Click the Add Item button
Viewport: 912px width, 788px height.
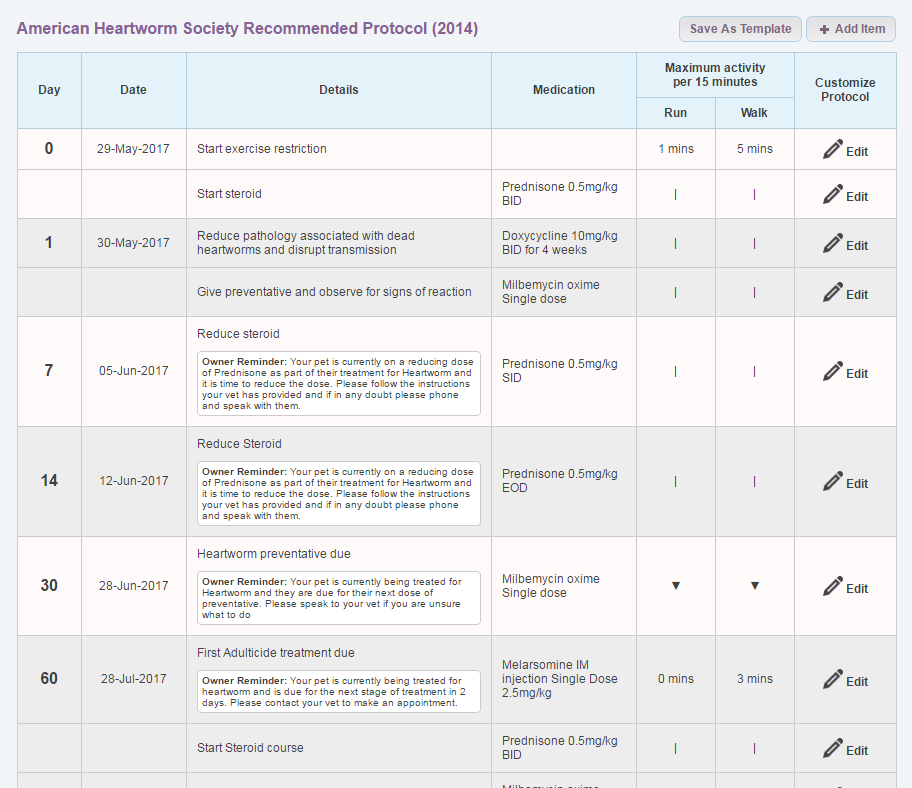(x=851, y=29)
